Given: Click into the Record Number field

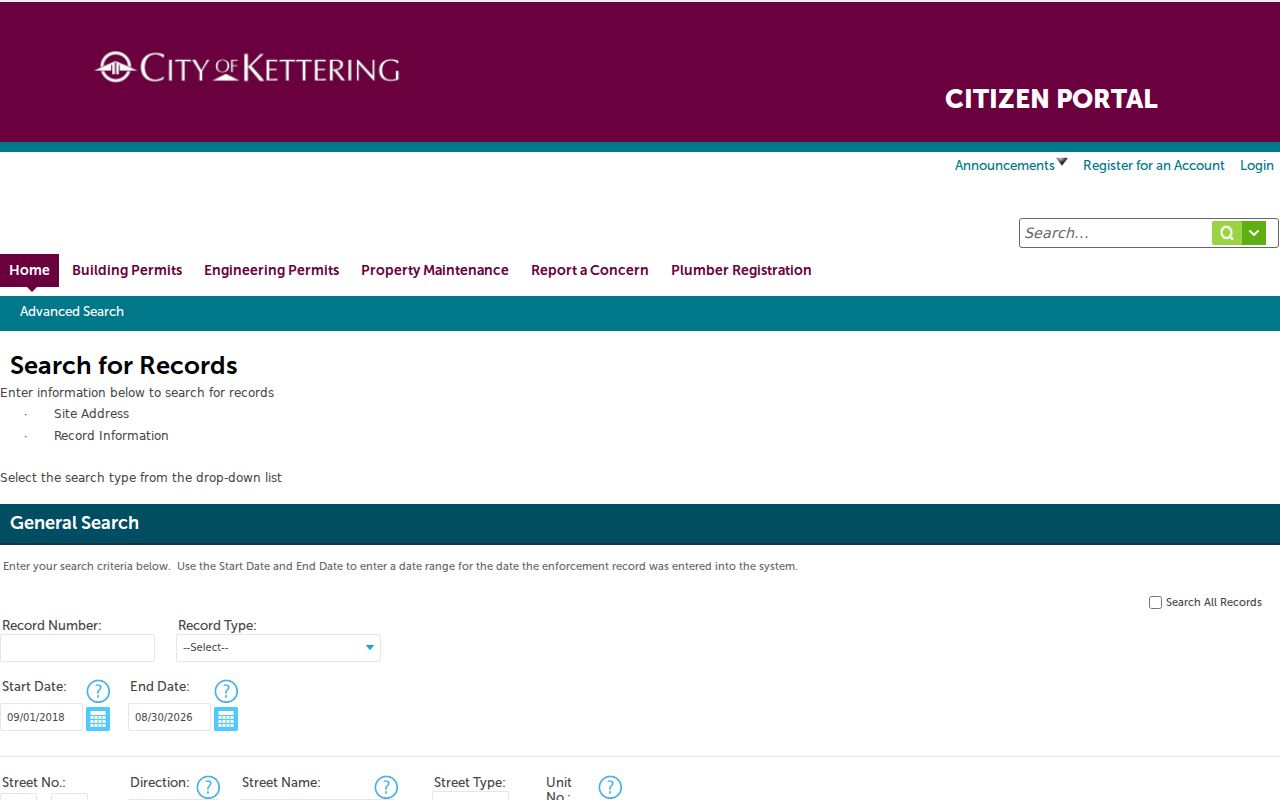Looking at the screenshot, I should tap(77, 648).
